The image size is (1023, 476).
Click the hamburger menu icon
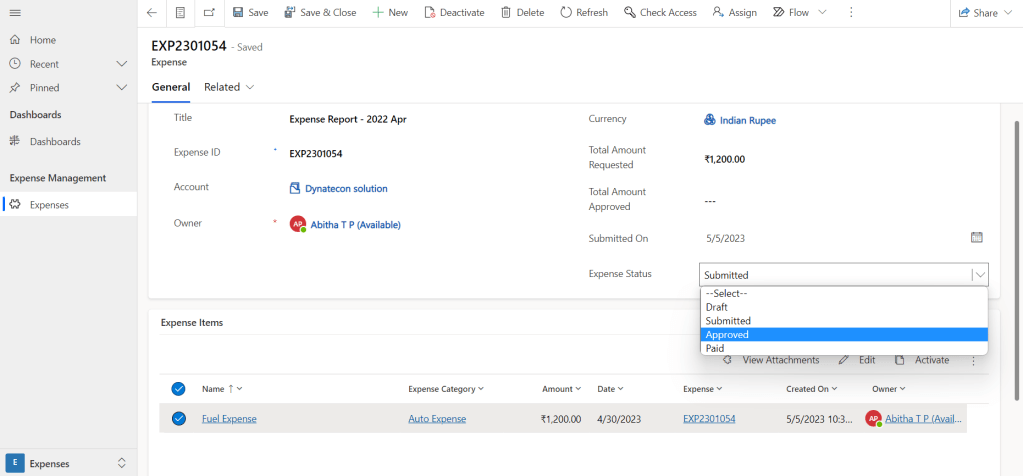pos(15,12)
